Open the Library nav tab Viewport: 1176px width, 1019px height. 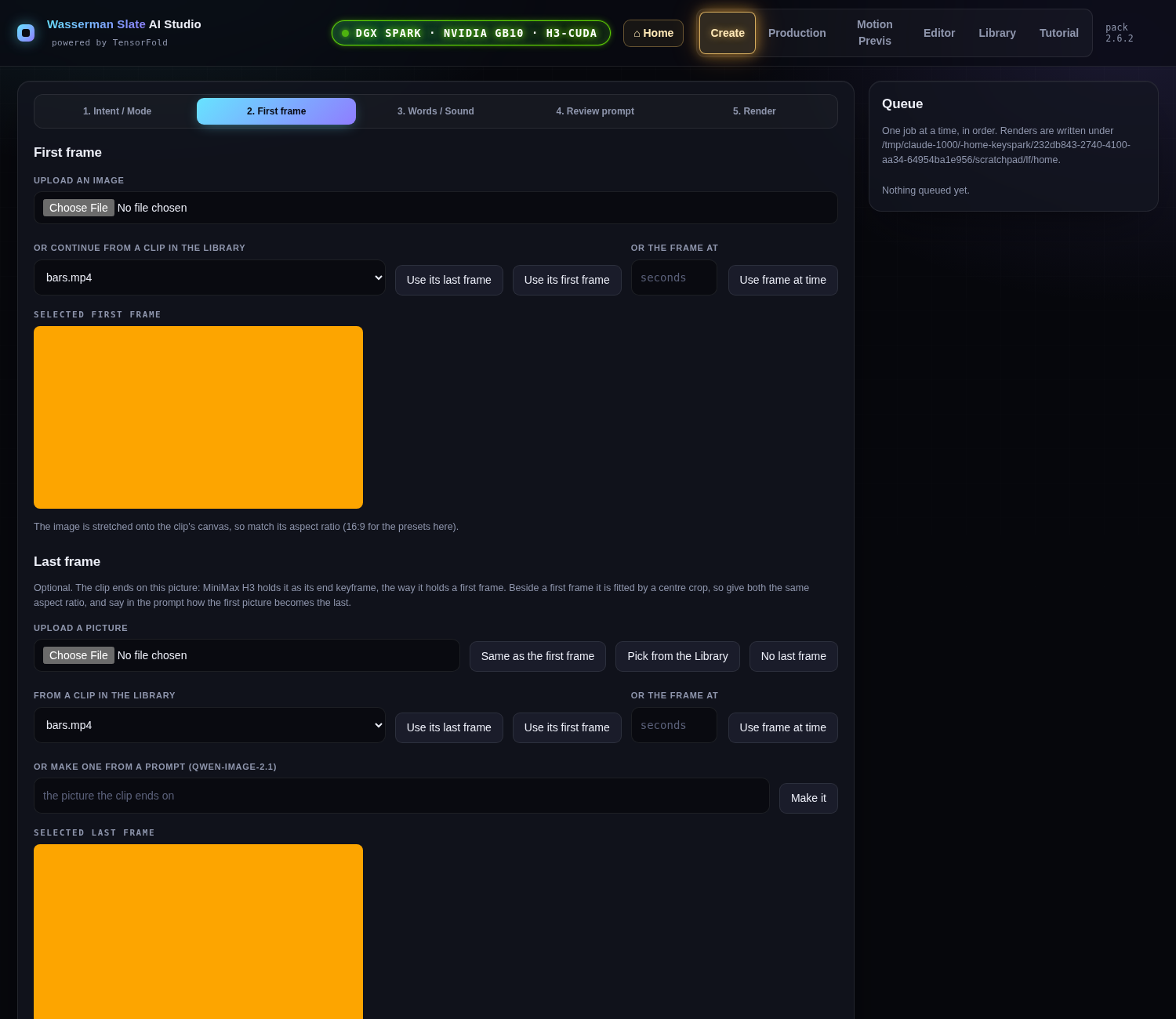(997, 33)
